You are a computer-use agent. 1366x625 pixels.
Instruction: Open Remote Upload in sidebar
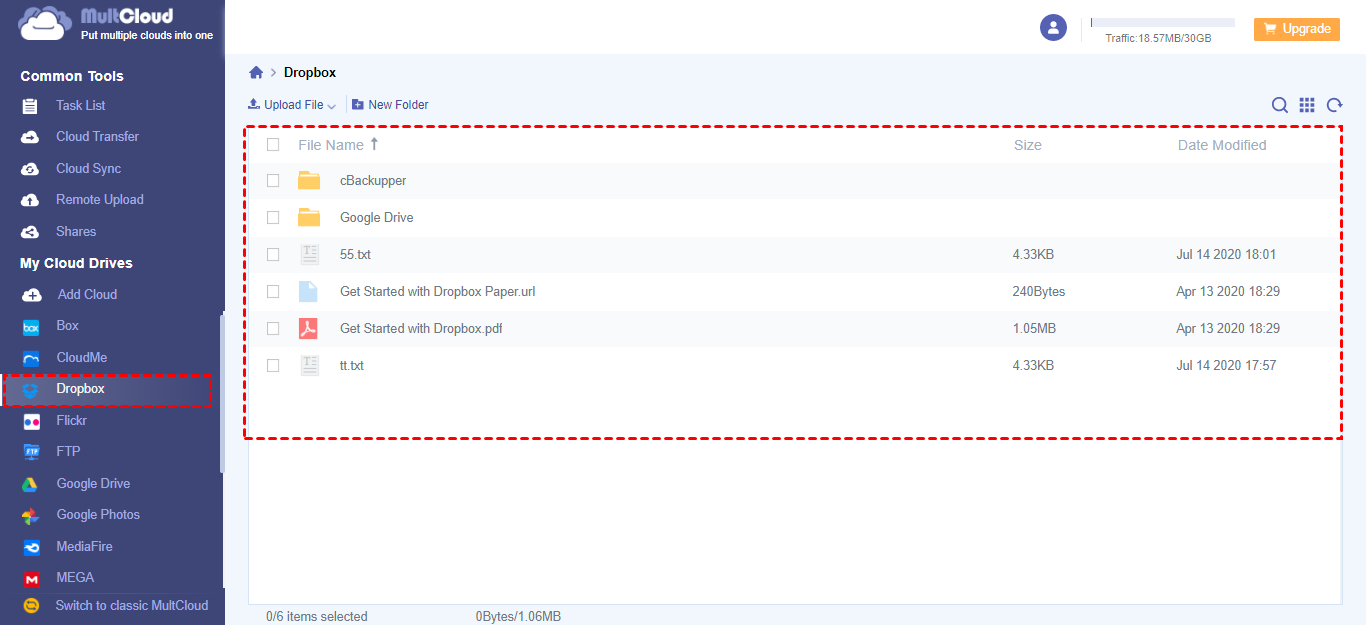(99, 200)
